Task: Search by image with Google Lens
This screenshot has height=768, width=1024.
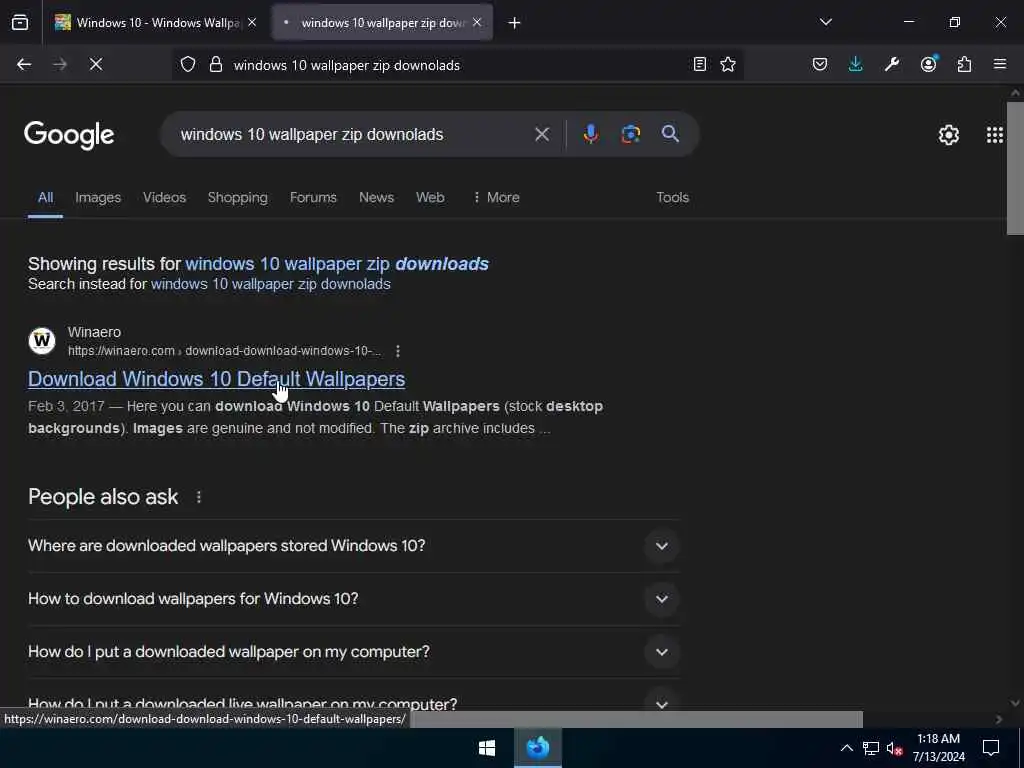Action: [631, 135]
